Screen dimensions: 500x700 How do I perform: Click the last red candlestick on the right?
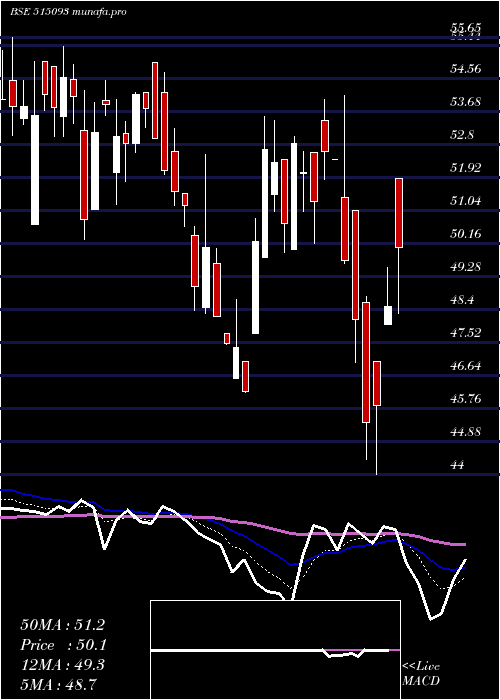pyautogui.click(x=399, y=213)
